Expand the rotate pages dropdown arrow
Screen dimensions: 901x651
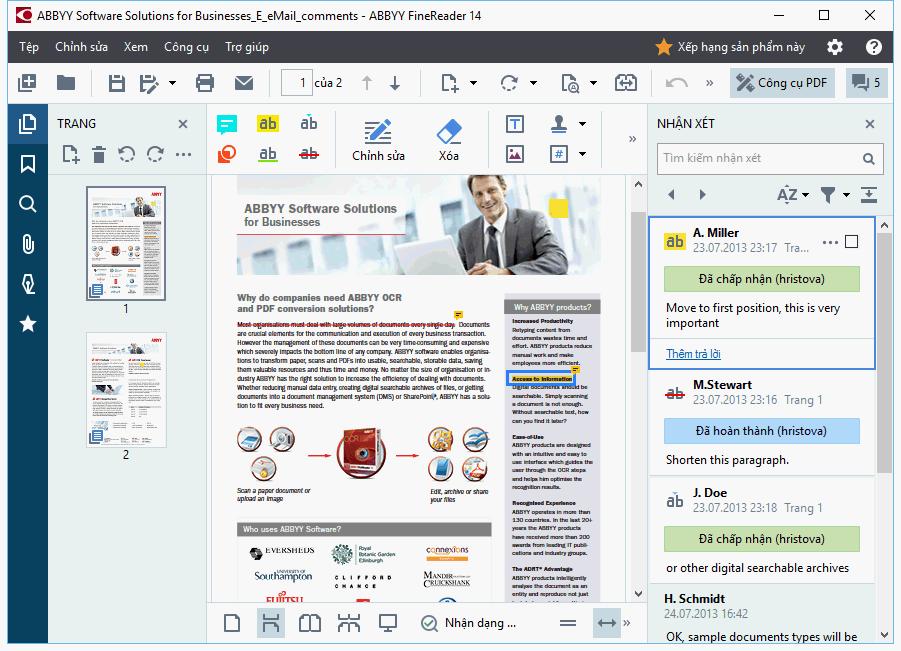pyautogui.click(x=533, y=83)
